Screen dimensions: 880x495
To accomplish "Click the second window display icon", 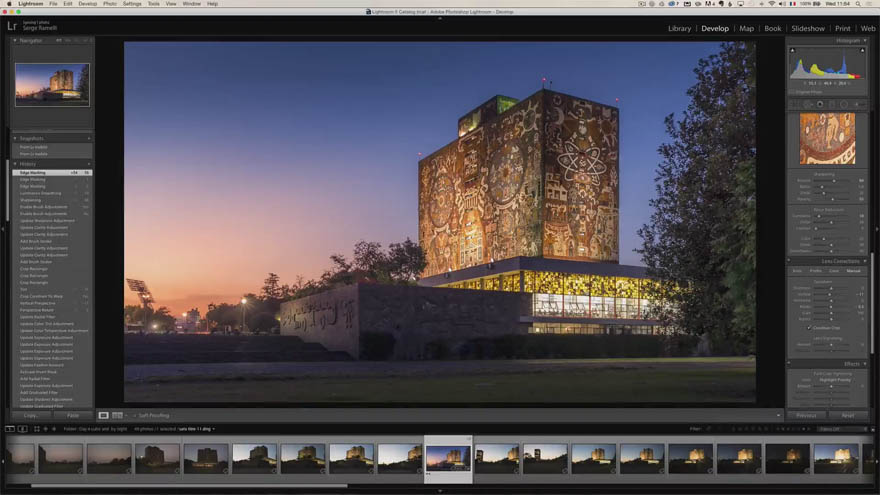I will (x=22, y=429).
